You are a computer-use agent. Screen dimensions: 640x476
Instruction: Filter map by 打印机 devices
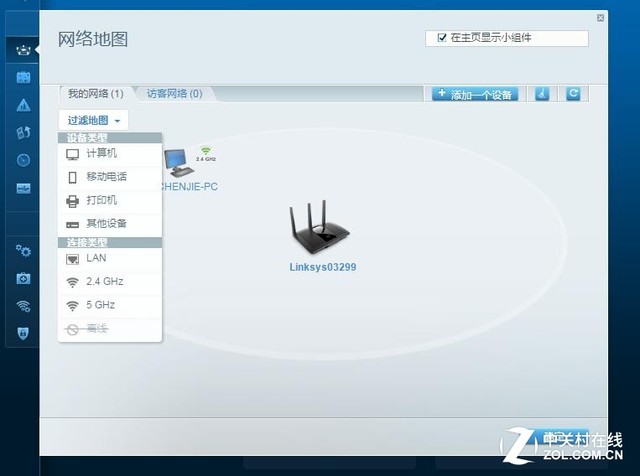tap(110, 200)
